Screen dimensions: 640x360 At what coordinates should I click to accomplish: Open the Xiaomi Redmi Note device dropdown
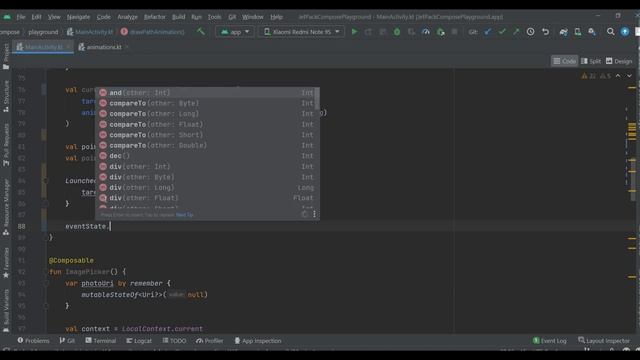pyautogui.click(x=301, y=32)
